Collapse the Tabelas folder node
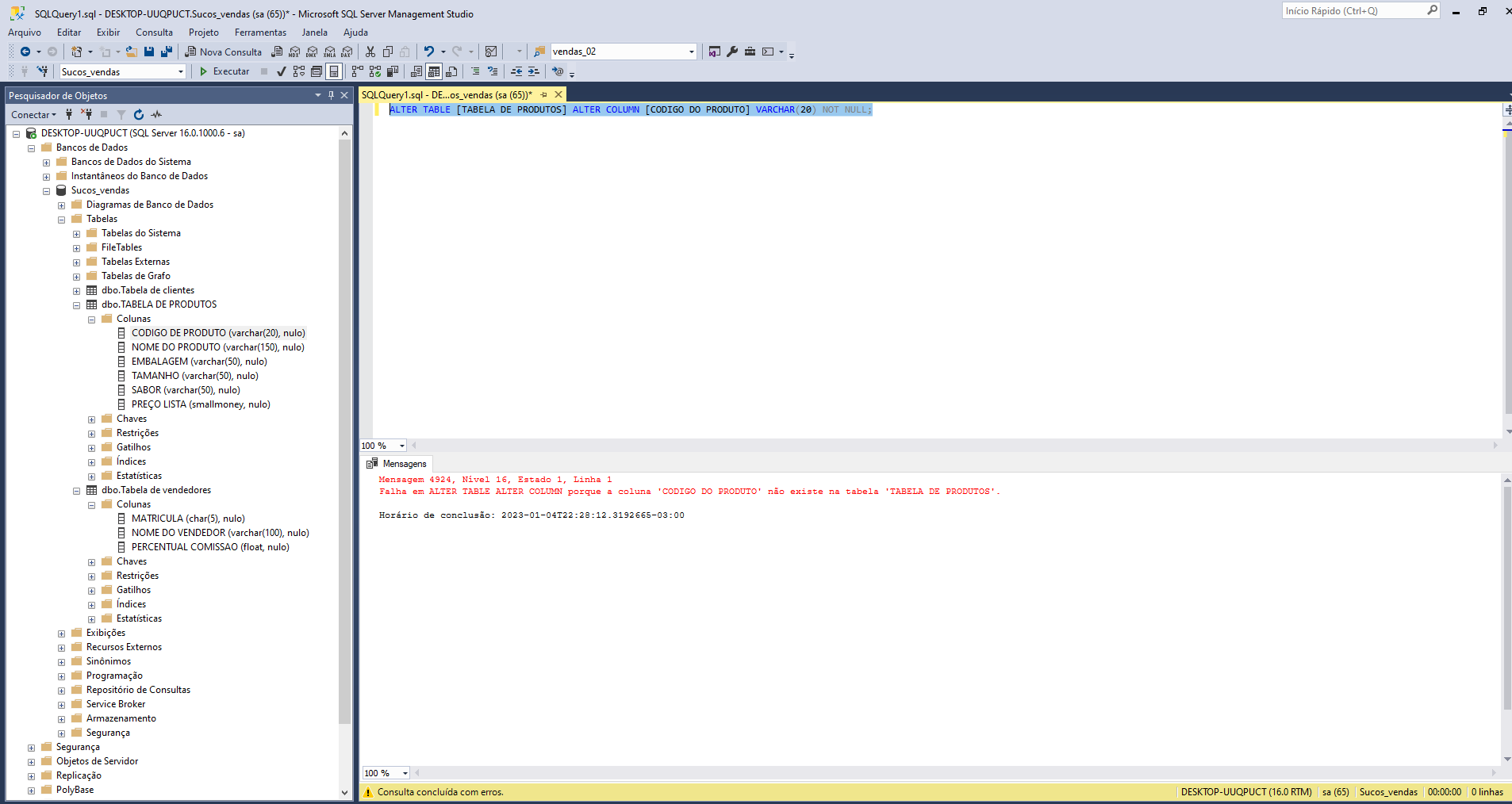This screenshot has width=1512, height=804. (x=62, y=220)
